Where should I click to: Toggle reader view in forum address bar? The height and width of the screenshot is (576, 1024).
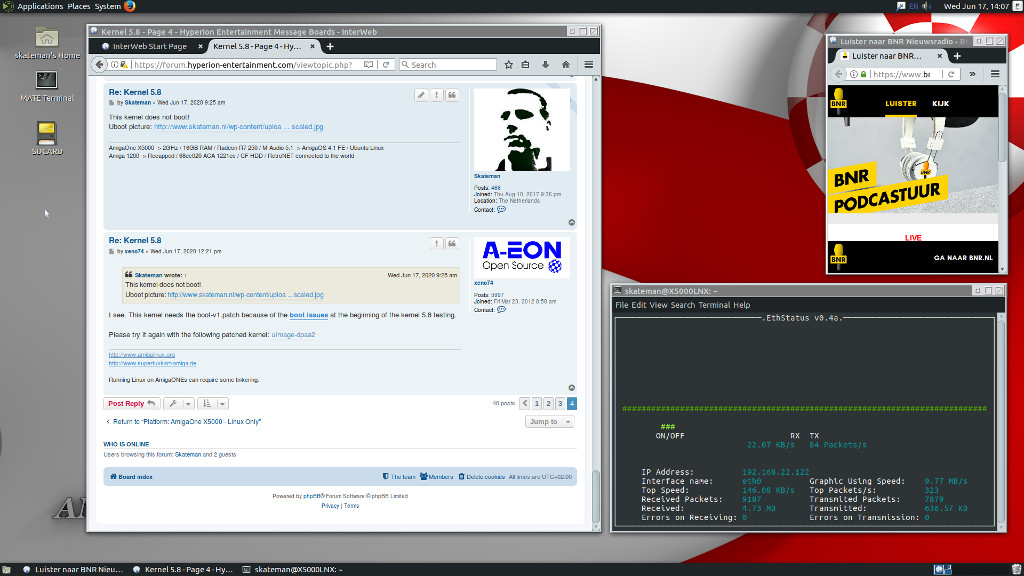368,65
